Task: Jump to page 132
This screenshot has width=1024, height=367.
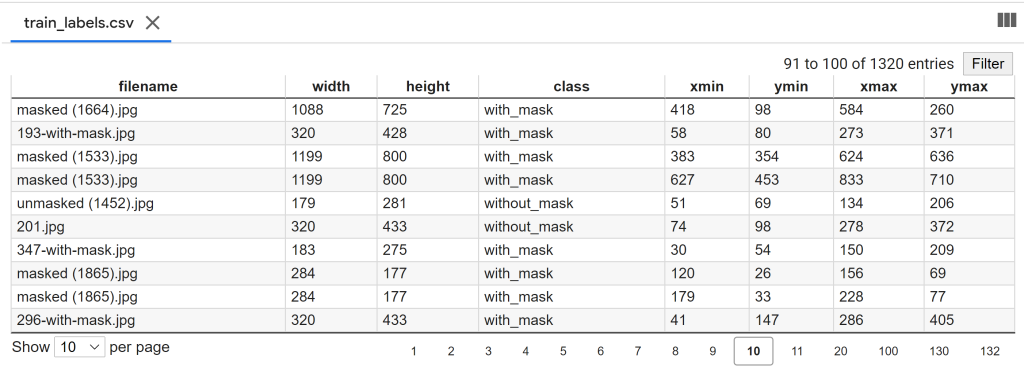Action: pyautogui.click(x=990, y=351)
